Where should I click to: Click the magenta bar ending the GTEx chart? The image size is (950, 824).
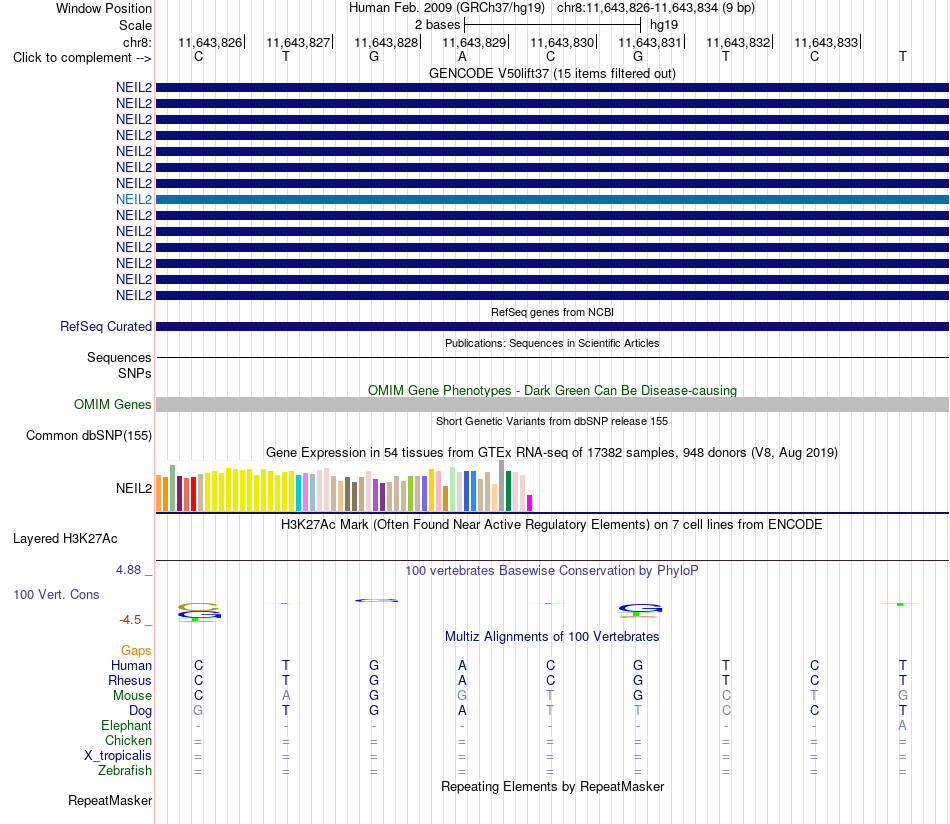coord(530,503)
